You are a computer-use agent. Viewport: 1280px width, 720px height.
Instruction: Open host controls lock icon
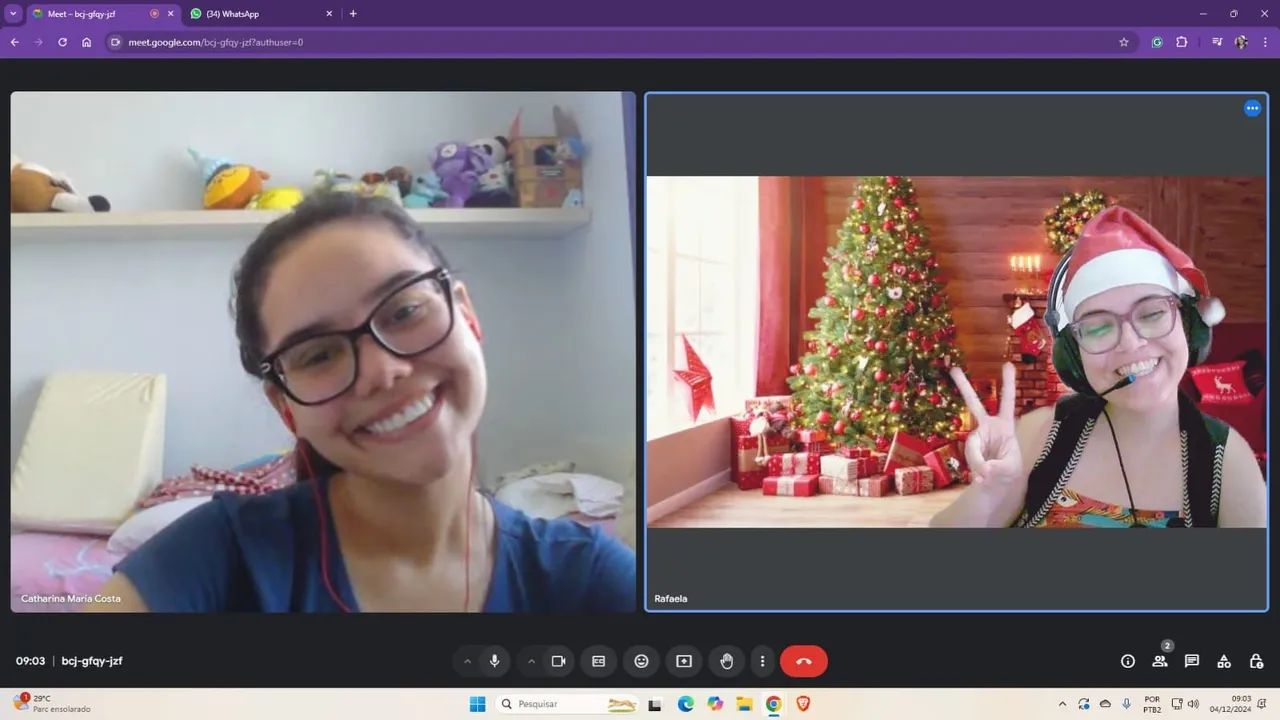pos(1256,661)
